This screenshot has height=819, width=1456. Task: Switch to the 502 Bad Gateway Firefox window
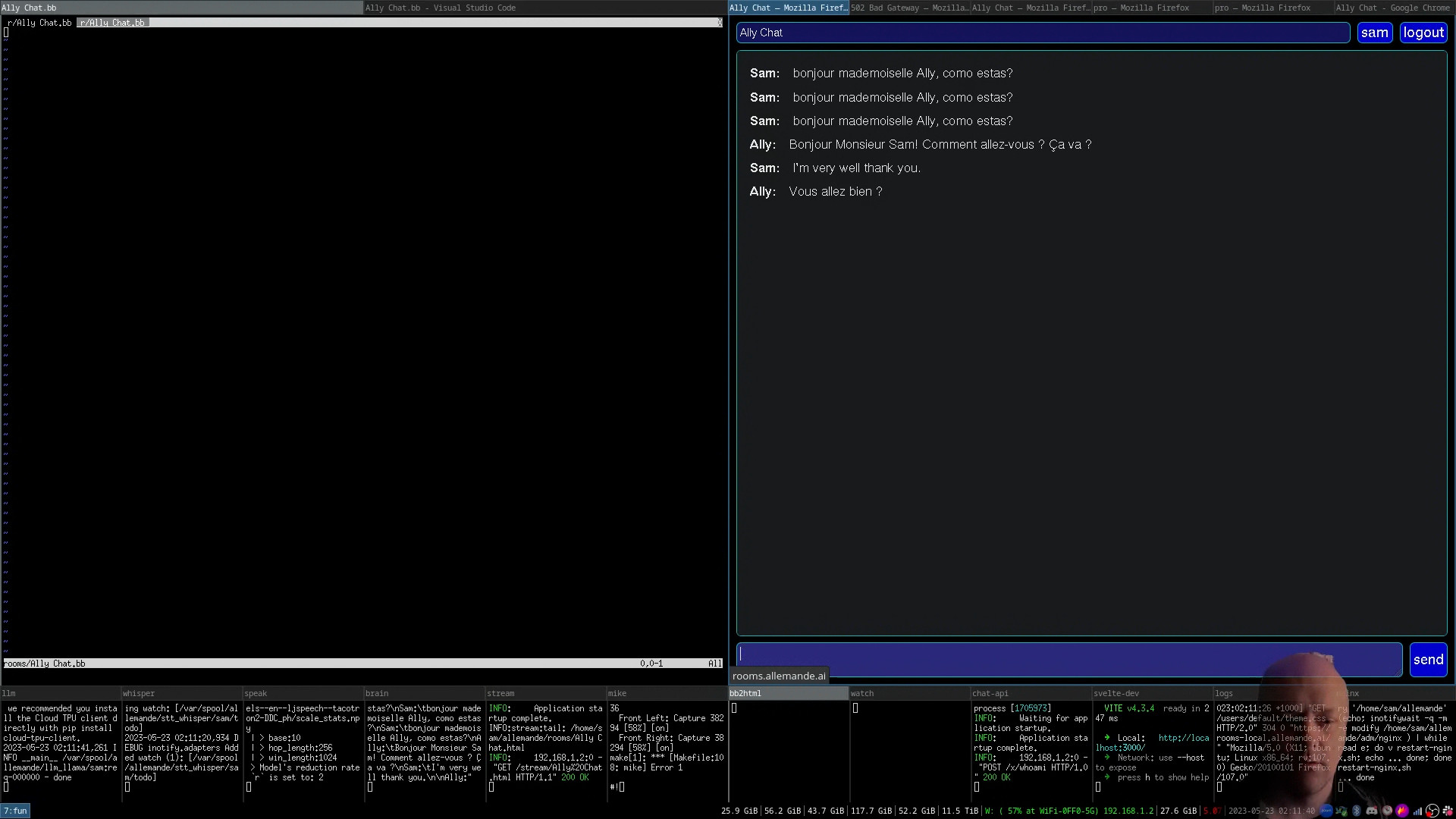(x=909, y=8)
